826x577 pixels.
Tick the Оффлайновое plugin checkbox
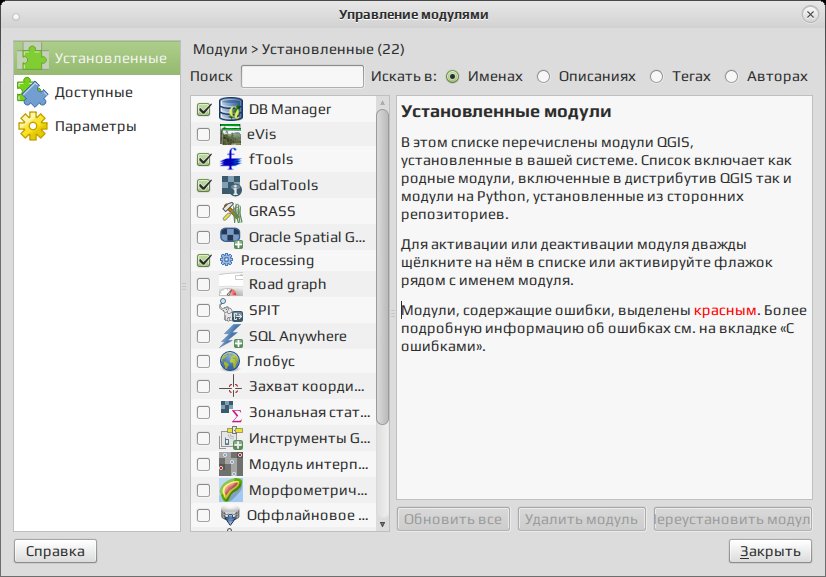(x=203, y=515)
